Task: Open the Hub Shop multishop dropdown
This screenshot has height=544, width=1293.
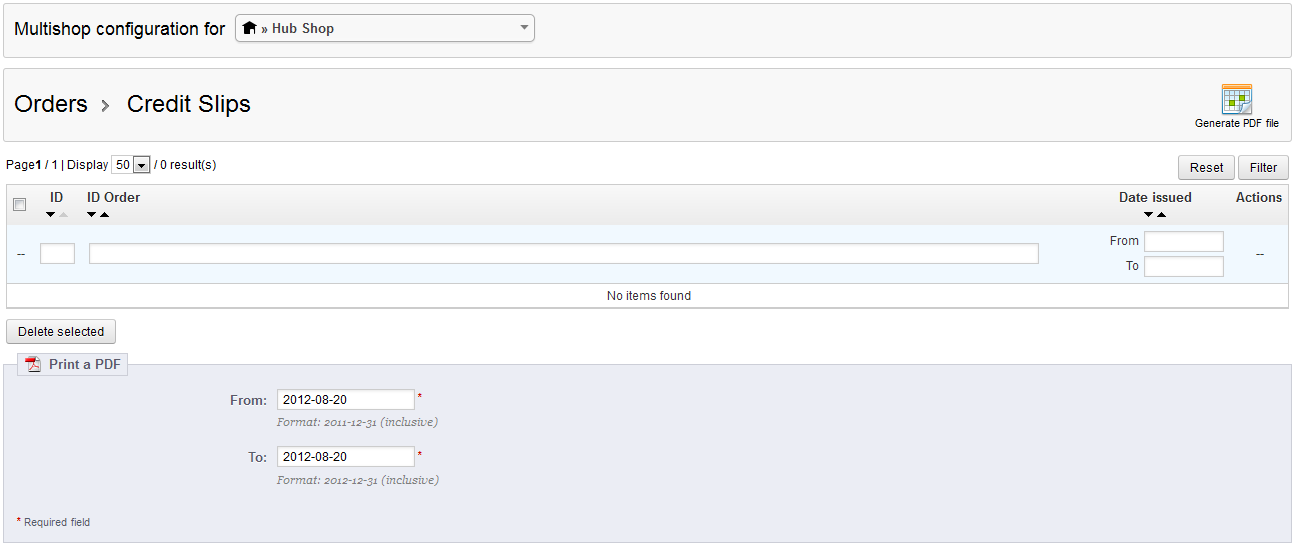Action: tap(384, 28)
